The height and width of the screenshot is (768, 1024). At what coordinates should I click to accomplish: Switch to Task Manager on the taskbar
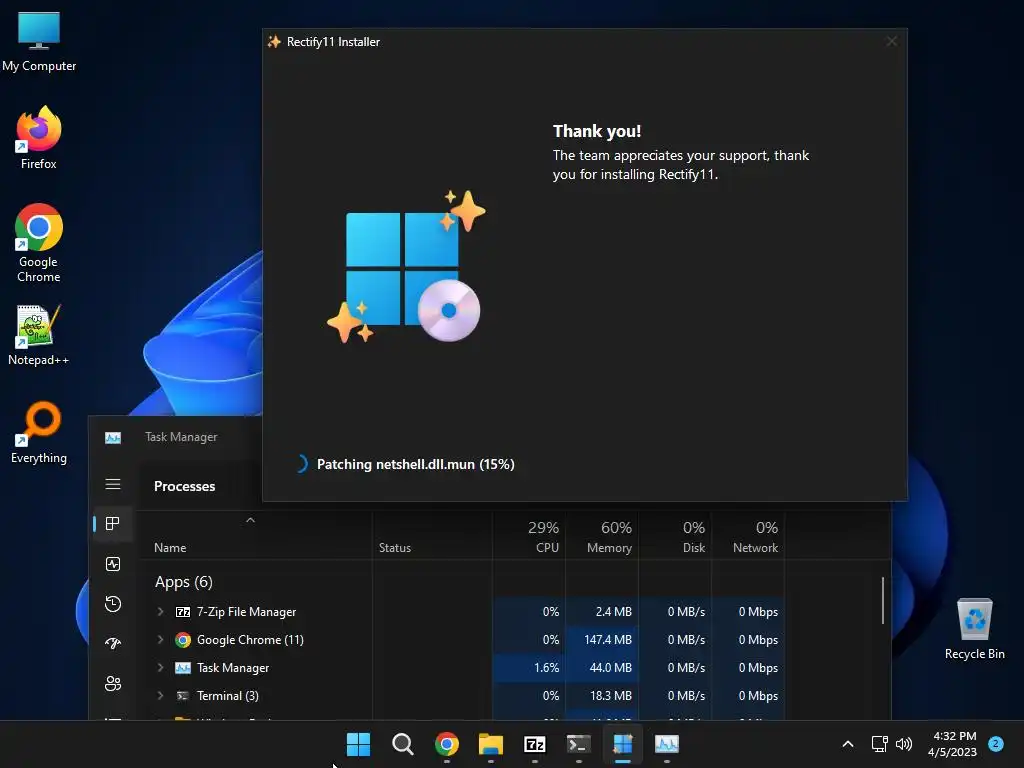(667, 744)
